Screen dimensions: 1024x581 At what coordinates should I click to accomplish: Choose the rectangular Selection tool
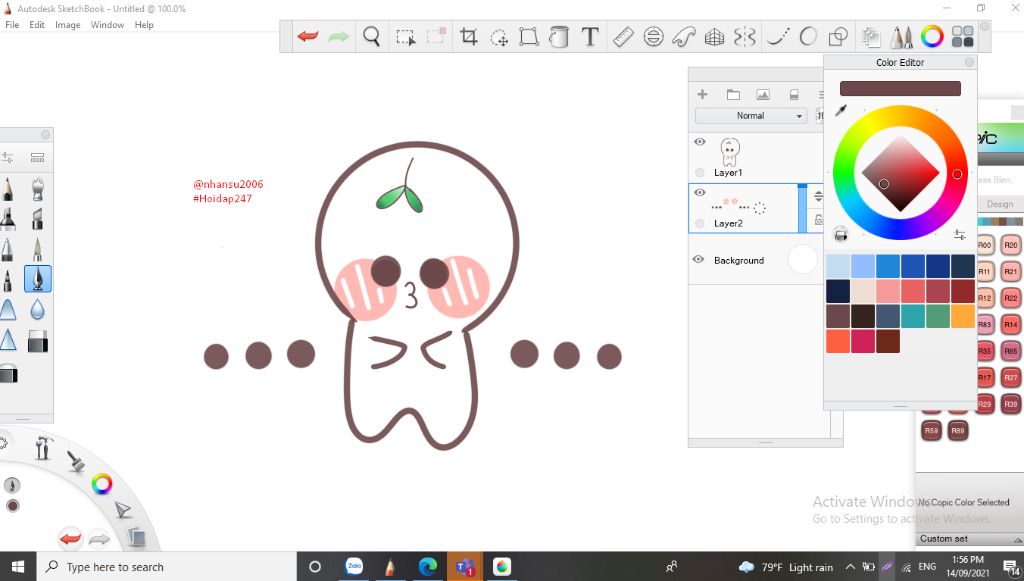tap(406, 37)
